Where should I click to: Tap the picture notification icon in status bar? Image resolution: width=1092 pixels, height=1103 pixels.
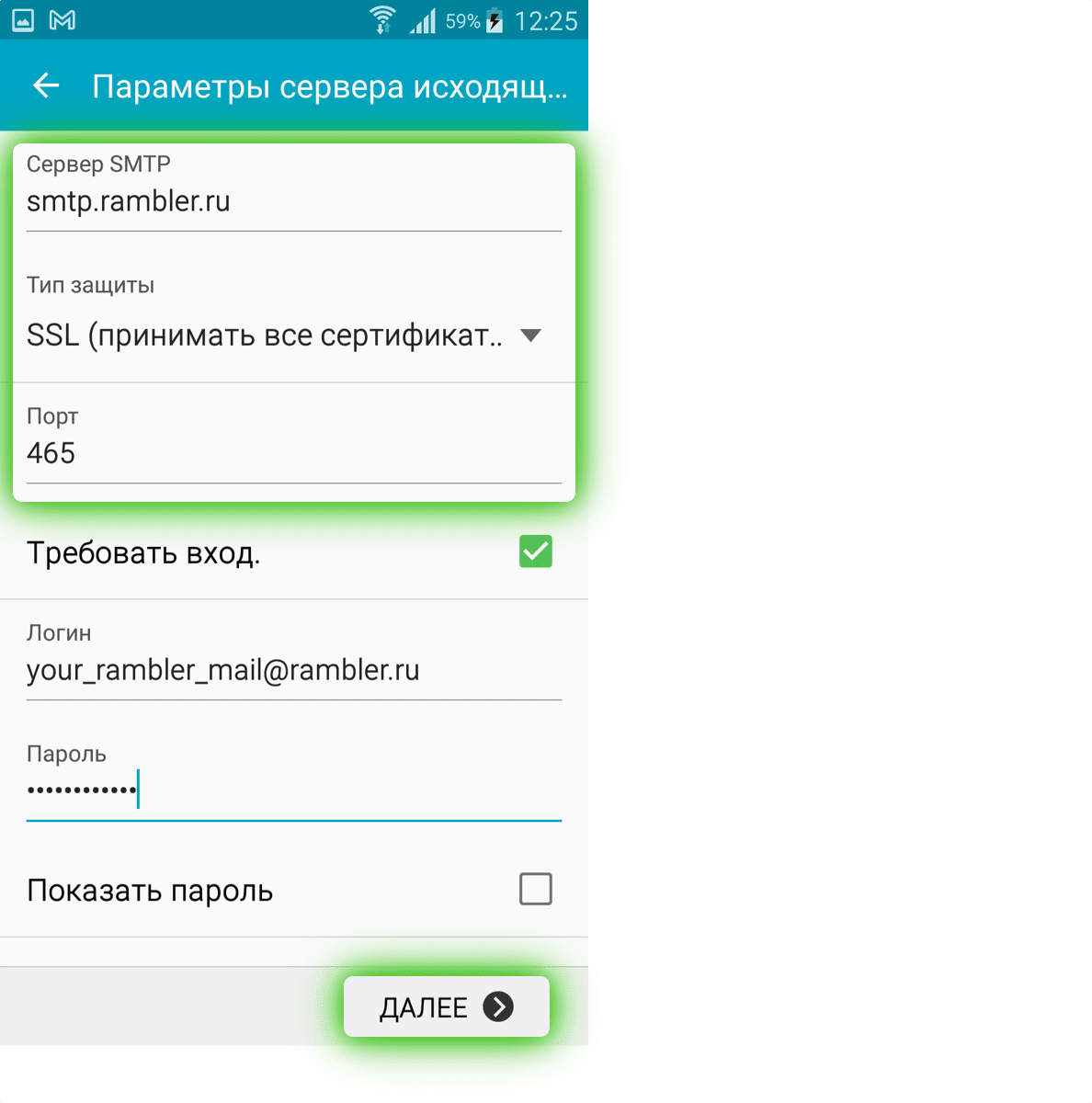tap(23, 20)
